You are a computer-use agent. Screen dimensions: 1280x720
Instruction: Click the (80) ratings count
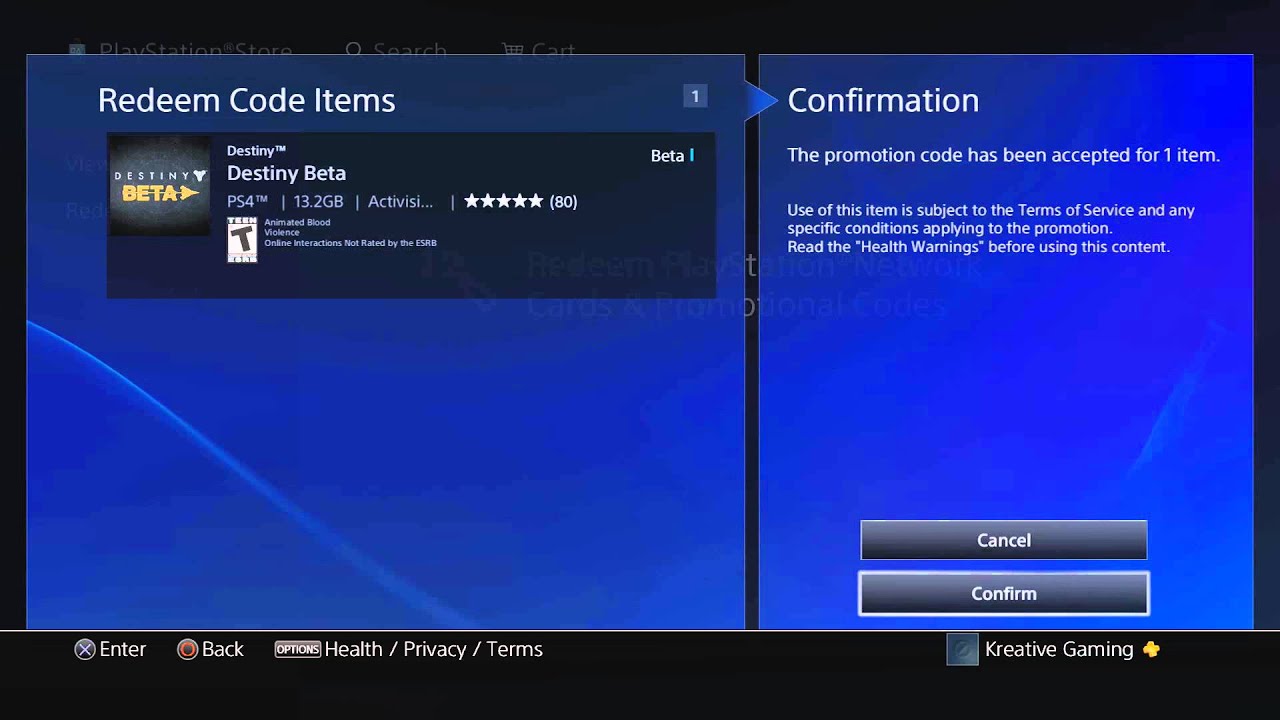(x=563, y=201)
